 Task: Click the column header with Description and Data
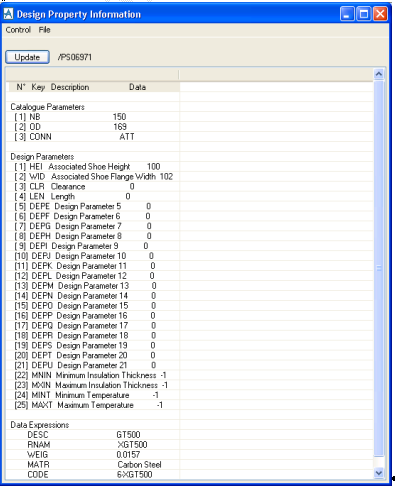click(x=93, y=87)
